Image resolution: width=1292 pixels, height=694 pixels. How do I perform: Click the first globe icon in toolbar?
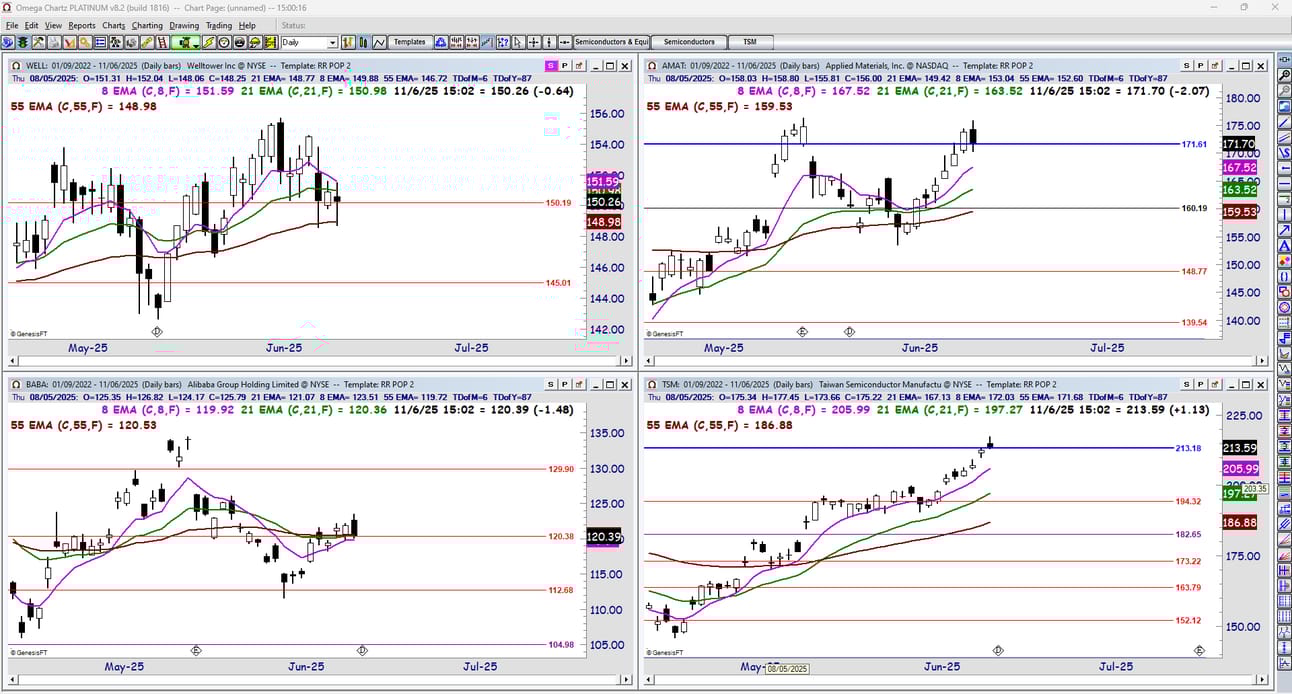pos(7,43)
